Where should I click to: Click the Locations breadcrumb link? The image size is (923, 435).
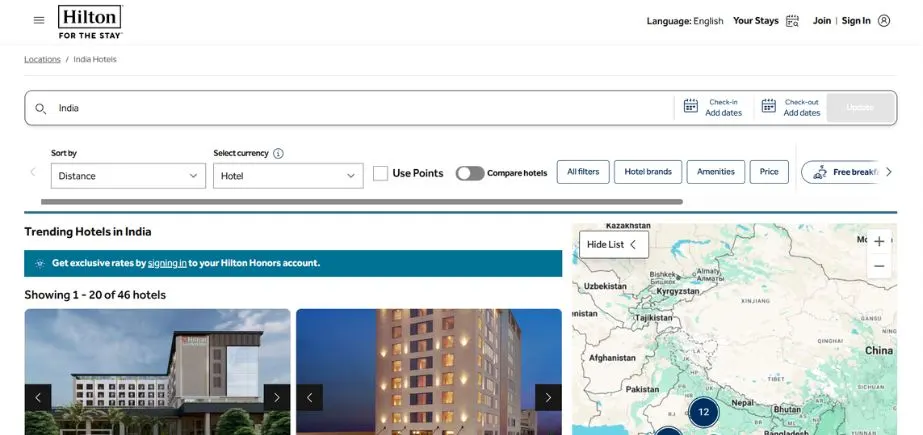point(43,60)
